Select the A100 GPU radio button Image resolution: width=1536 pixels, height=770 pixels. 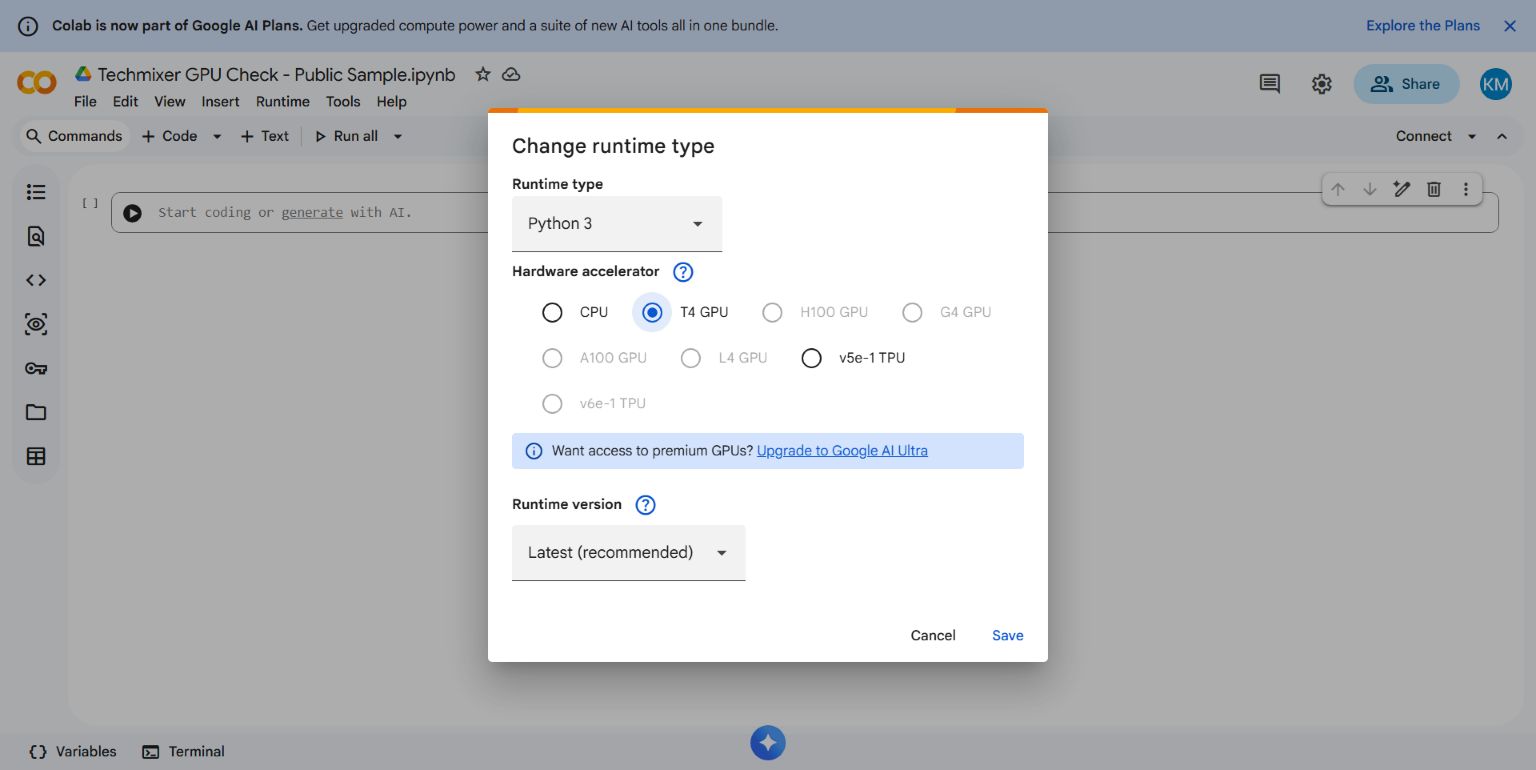[x=552, y=358]
